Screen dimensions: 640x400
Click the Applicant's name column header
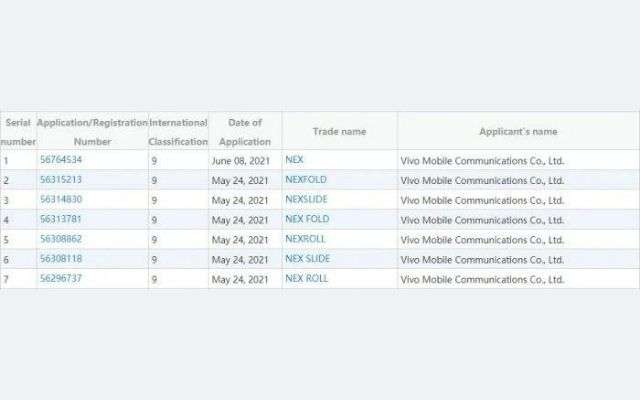(518, 131)
